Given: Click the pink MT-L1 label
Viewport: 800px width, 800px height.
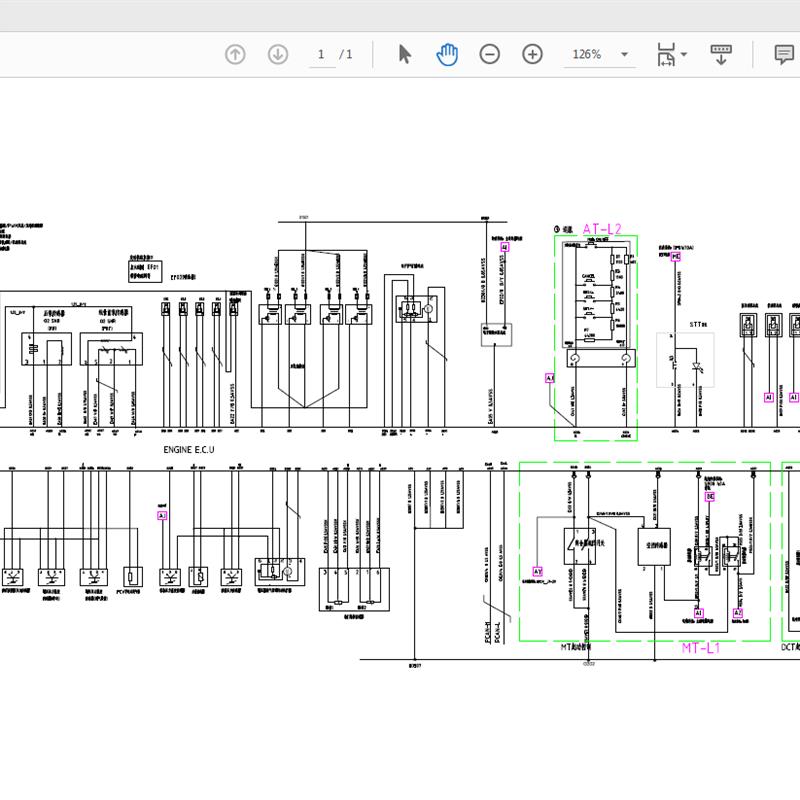Looking at the screenshot, I should pyautogui.click(x=701, y=648).
